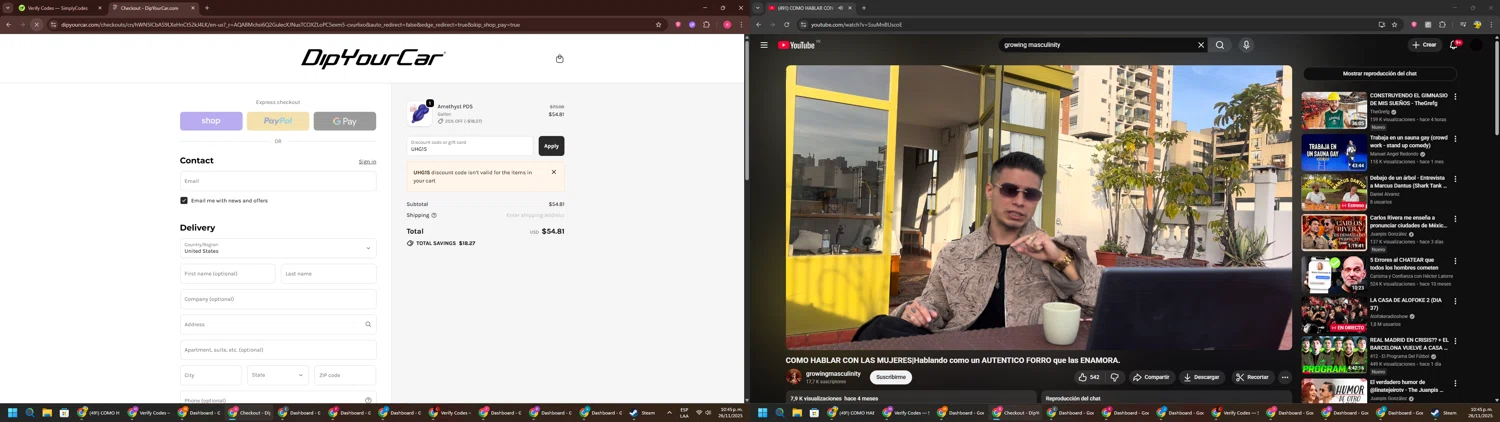Apply the discount code
This screenshot has height=422, width=1500.
coord(551,146)
